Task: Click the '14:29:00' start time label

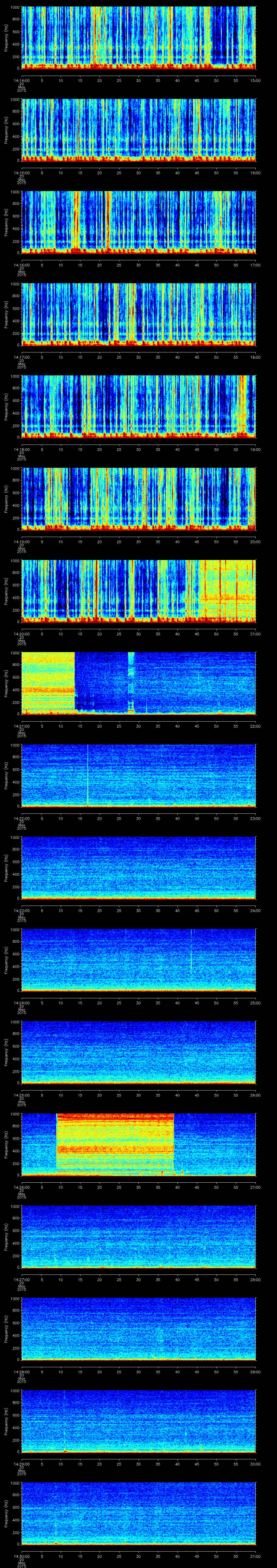Action: tap(22, 1463)
